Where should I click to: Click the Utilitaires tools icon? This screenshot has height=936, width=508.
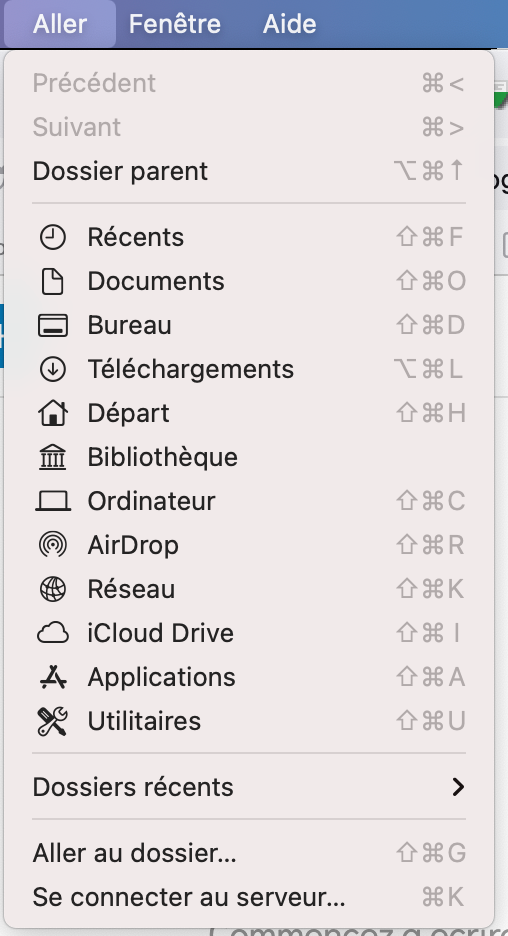coord(53,722)
